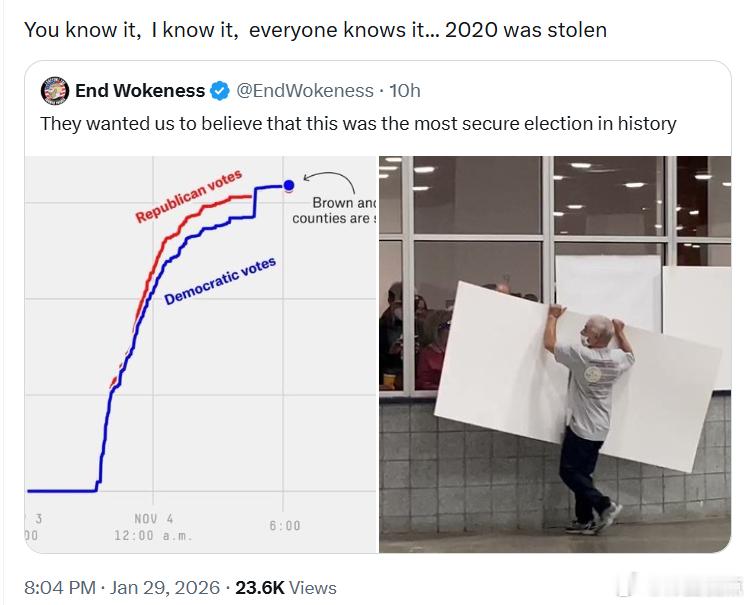
Task: Click the "Brown and counties" chart annotation
Action: pyautogui.click(x=334, y=210)
